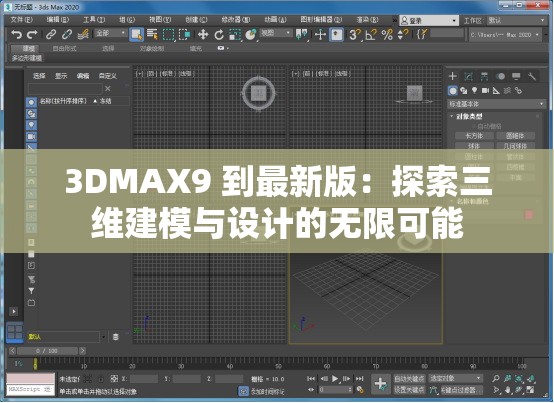Toggle the 自动关键点 Auto Key button

coord(409,379)
